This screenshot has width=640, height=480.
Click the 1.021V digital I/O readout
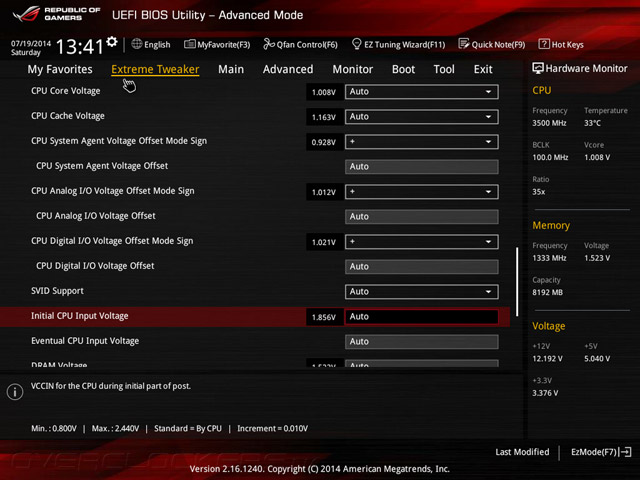pyautogui.click(x=324, y=242)
